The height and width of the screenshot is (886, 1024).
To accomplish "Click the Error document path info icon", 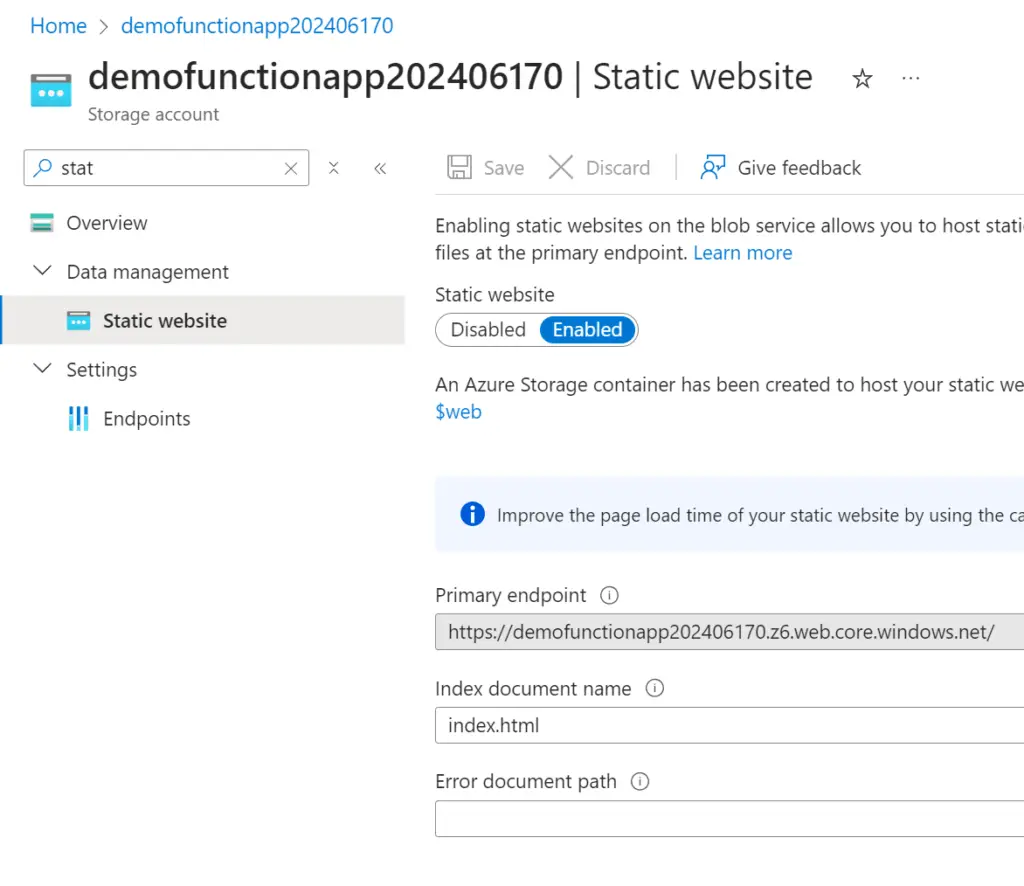I will click(640, 782).
